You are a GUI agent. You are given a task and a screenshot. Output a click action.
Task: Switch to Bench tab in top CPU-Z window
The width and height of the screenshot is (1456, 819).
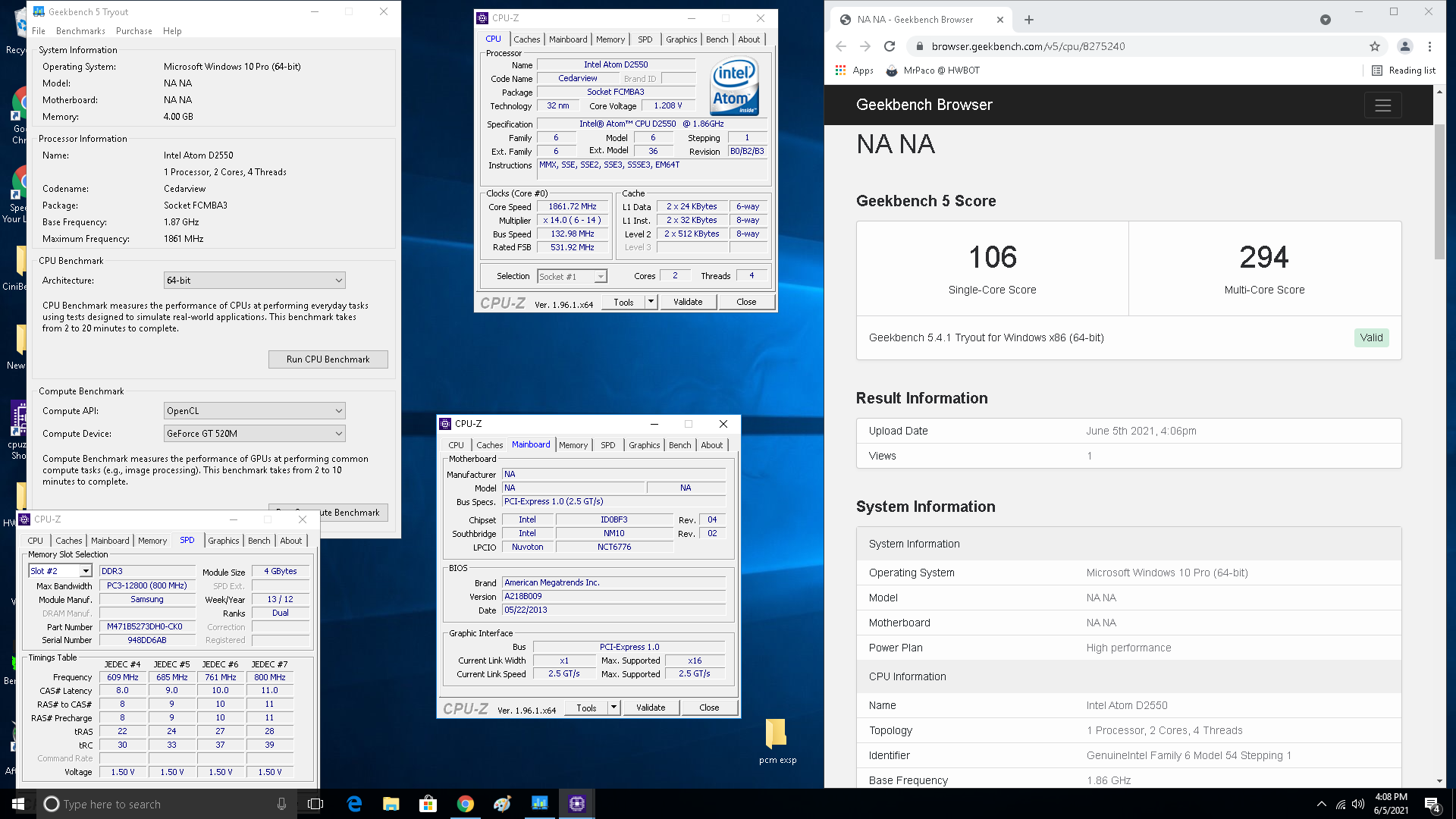click(717, 39)
